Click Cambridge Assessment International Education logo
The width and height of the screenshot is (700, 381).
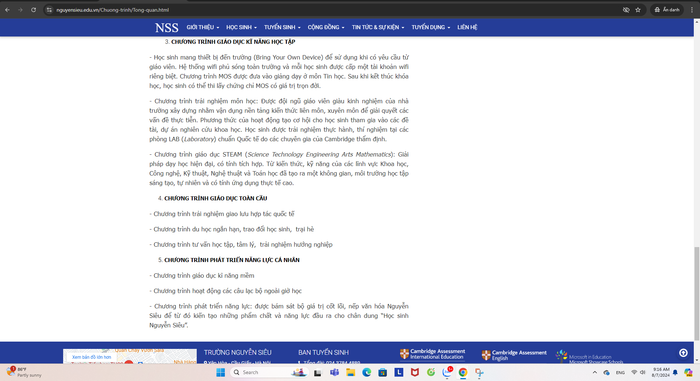[432, 354]
